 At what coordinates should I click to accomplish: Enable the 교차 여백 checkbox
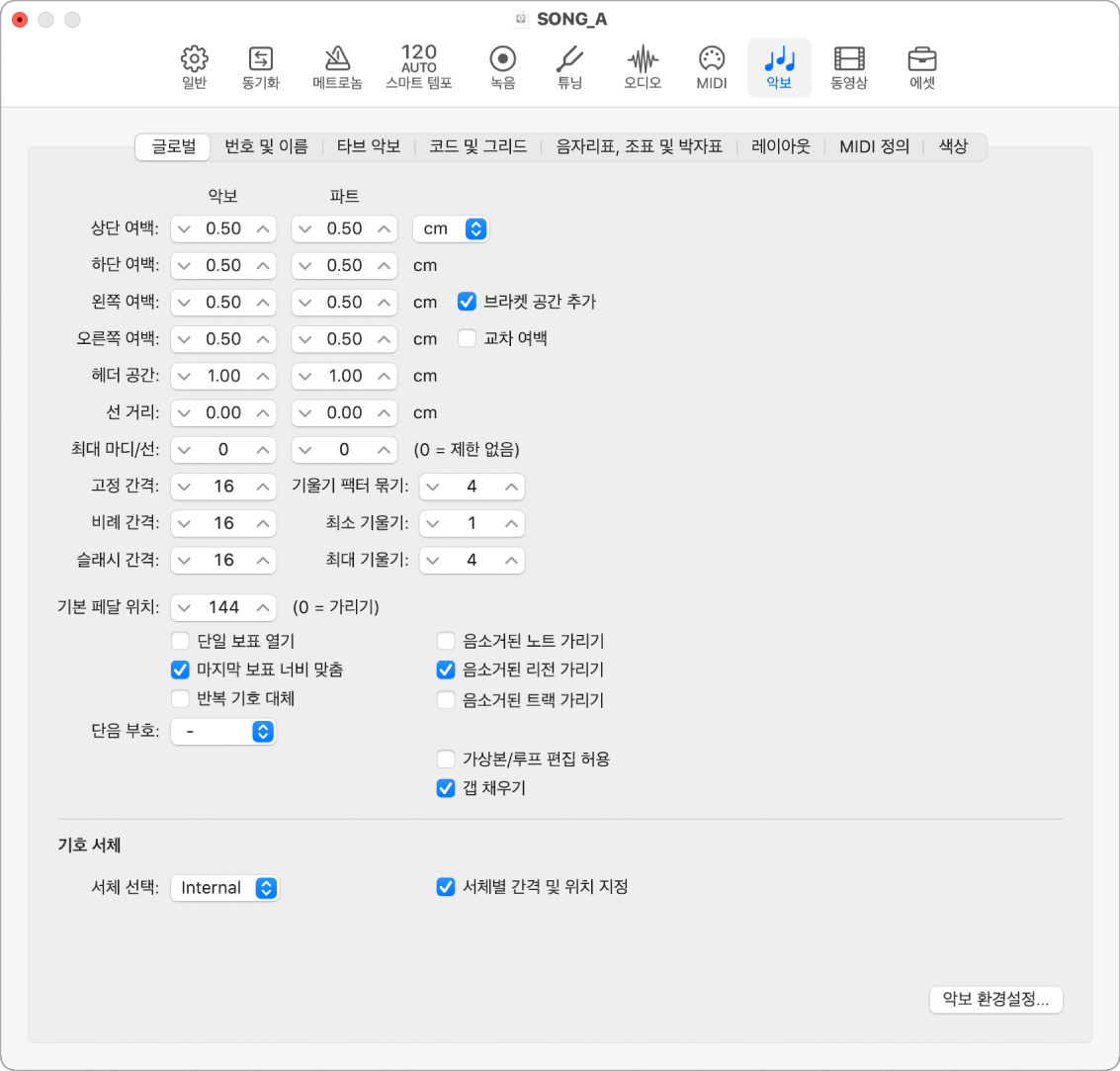coord(467,338)
